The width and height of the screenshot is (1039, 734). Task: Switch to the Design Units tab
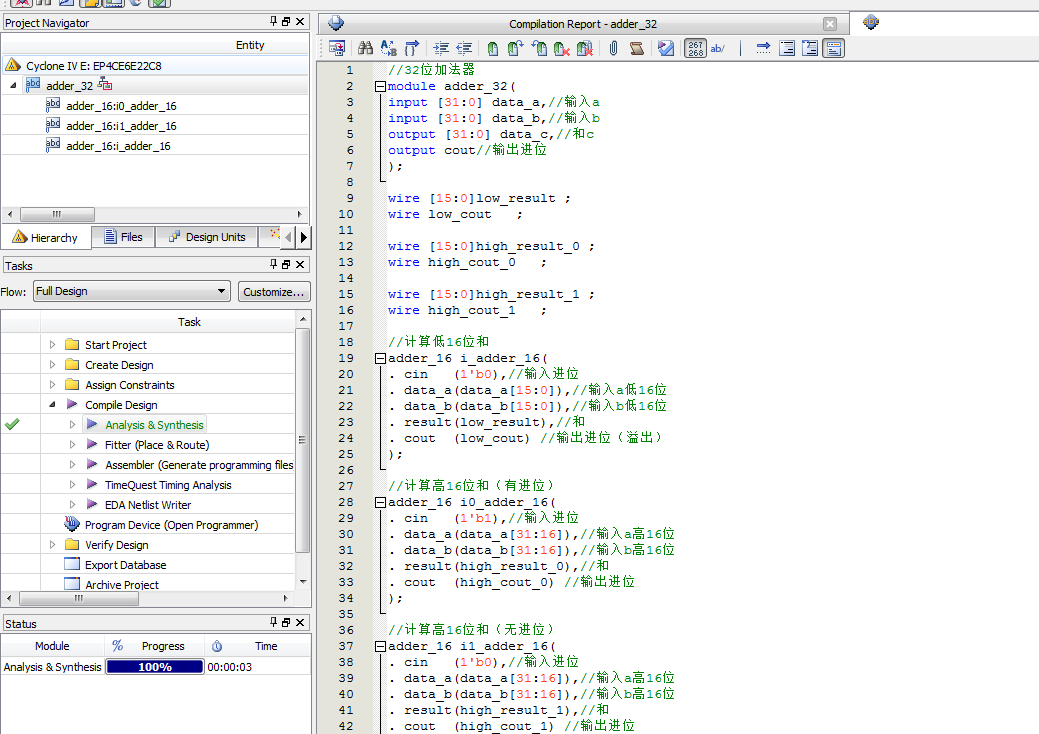[x=207, y=236]
